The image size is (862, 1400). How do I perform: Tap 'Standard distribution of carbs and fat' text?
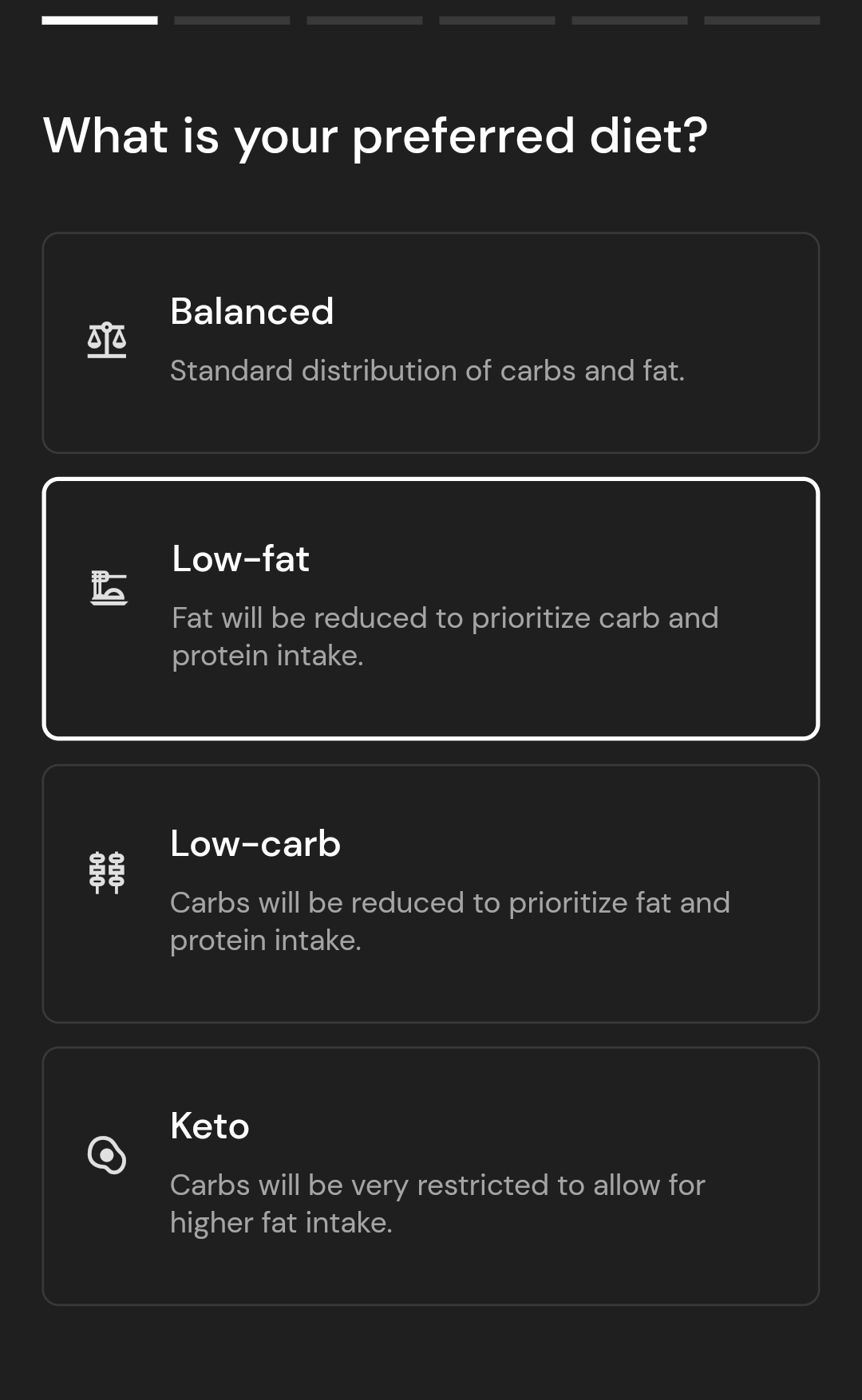click(x=427, y=371)
